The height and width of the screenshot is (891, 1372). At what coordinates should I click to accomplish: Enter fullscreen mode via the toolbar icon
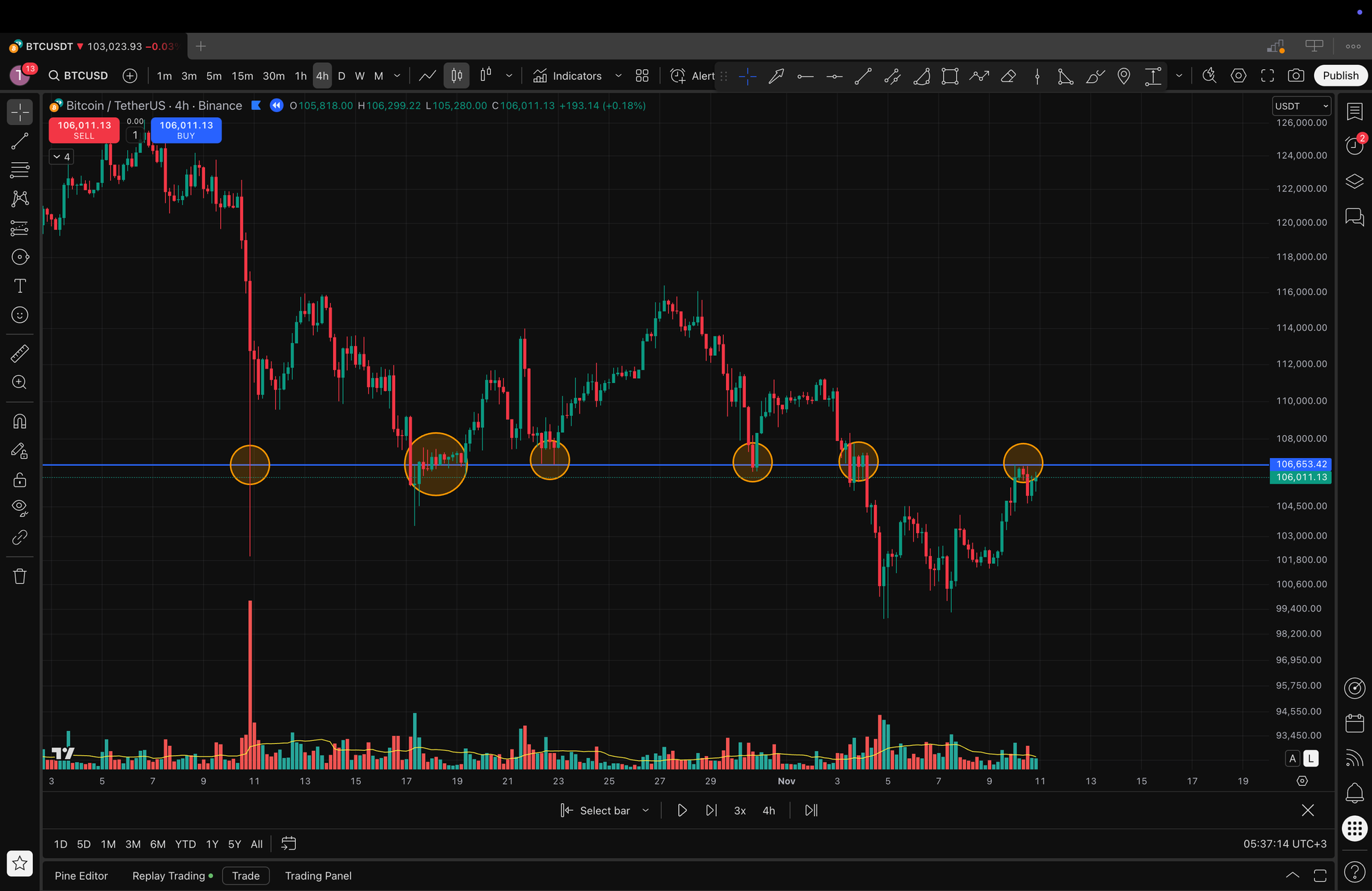(x=1269, y=75)
